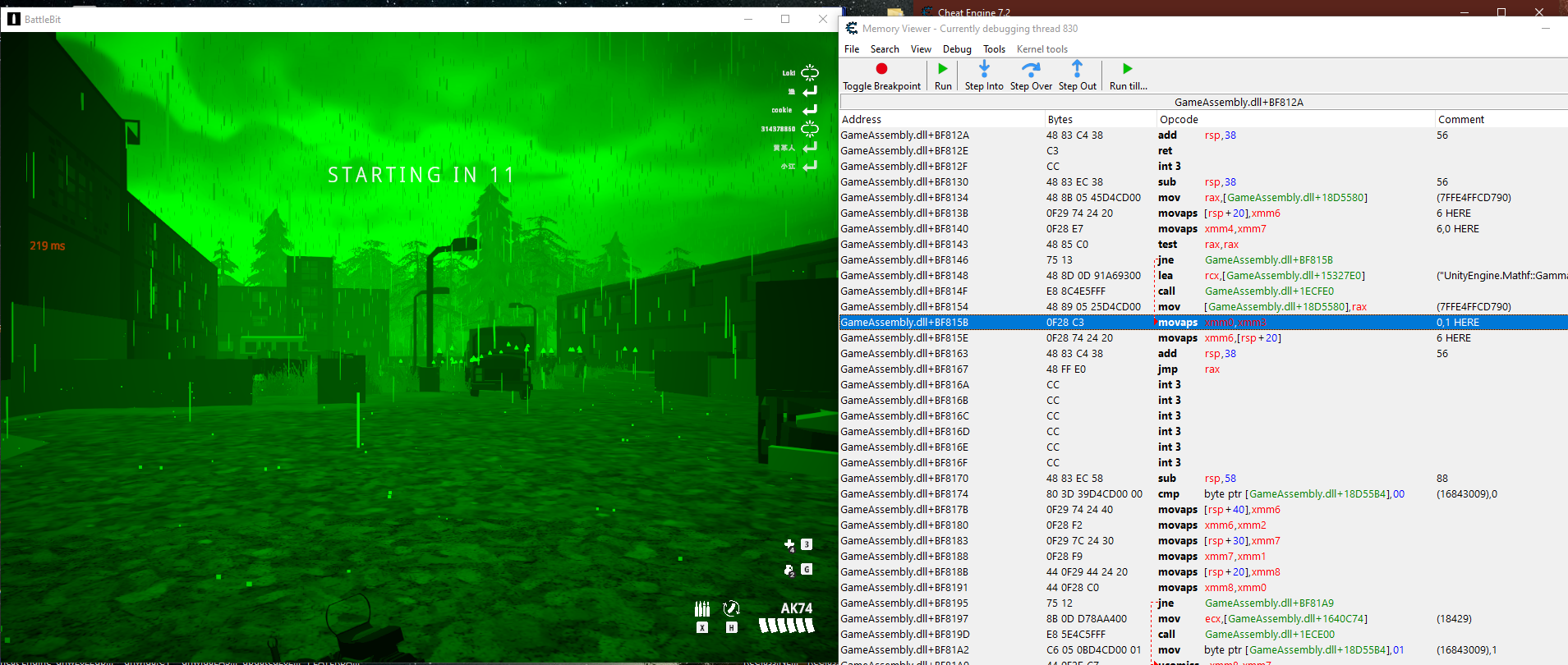The height and width of the screenshot is (665, 1568).
Task: Select the row at GameAssembly.dll+BF8134
Action: click(x=1203, y=198)
